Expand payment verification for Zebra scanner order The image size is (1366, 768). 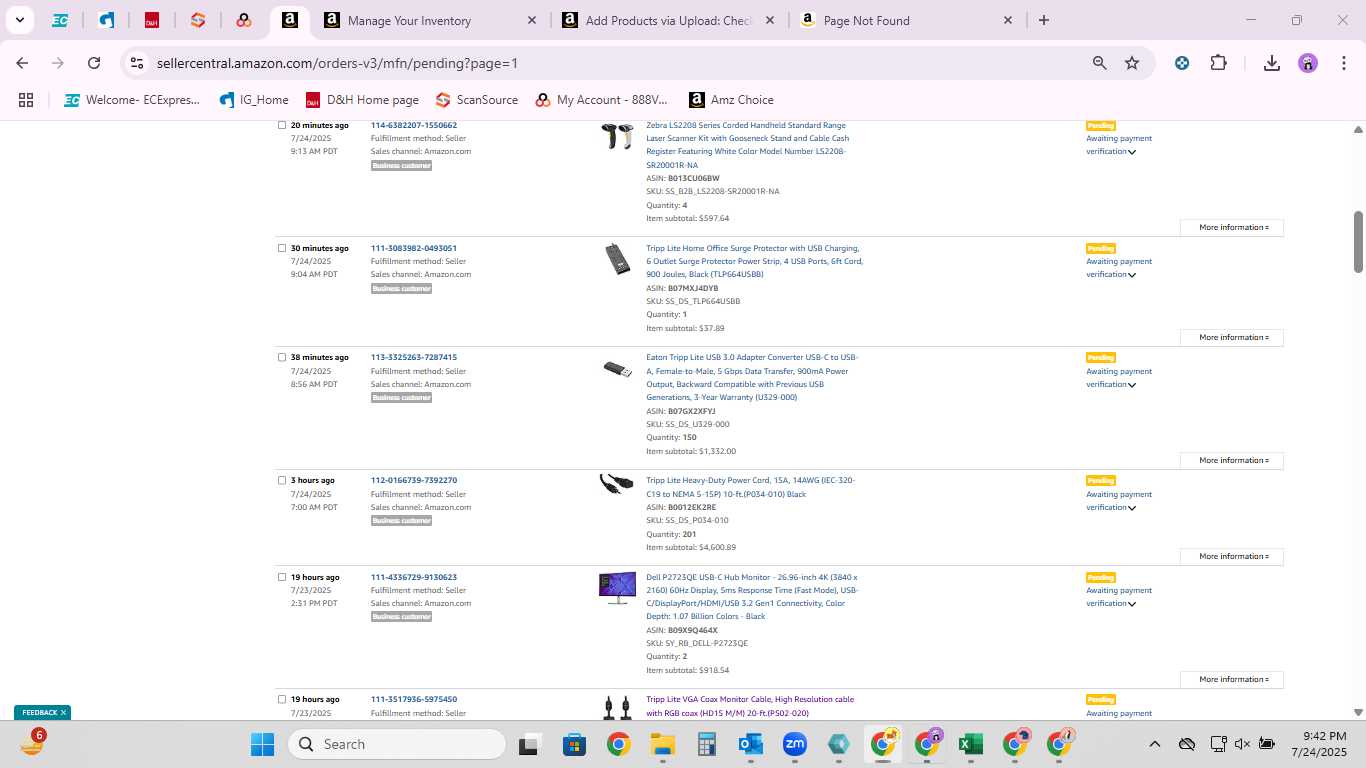(1132, 152)
